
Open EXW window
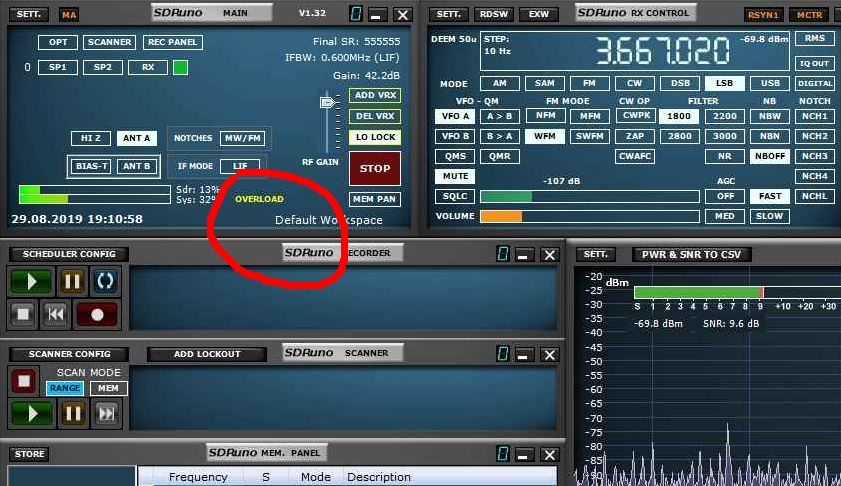(538, 14)
